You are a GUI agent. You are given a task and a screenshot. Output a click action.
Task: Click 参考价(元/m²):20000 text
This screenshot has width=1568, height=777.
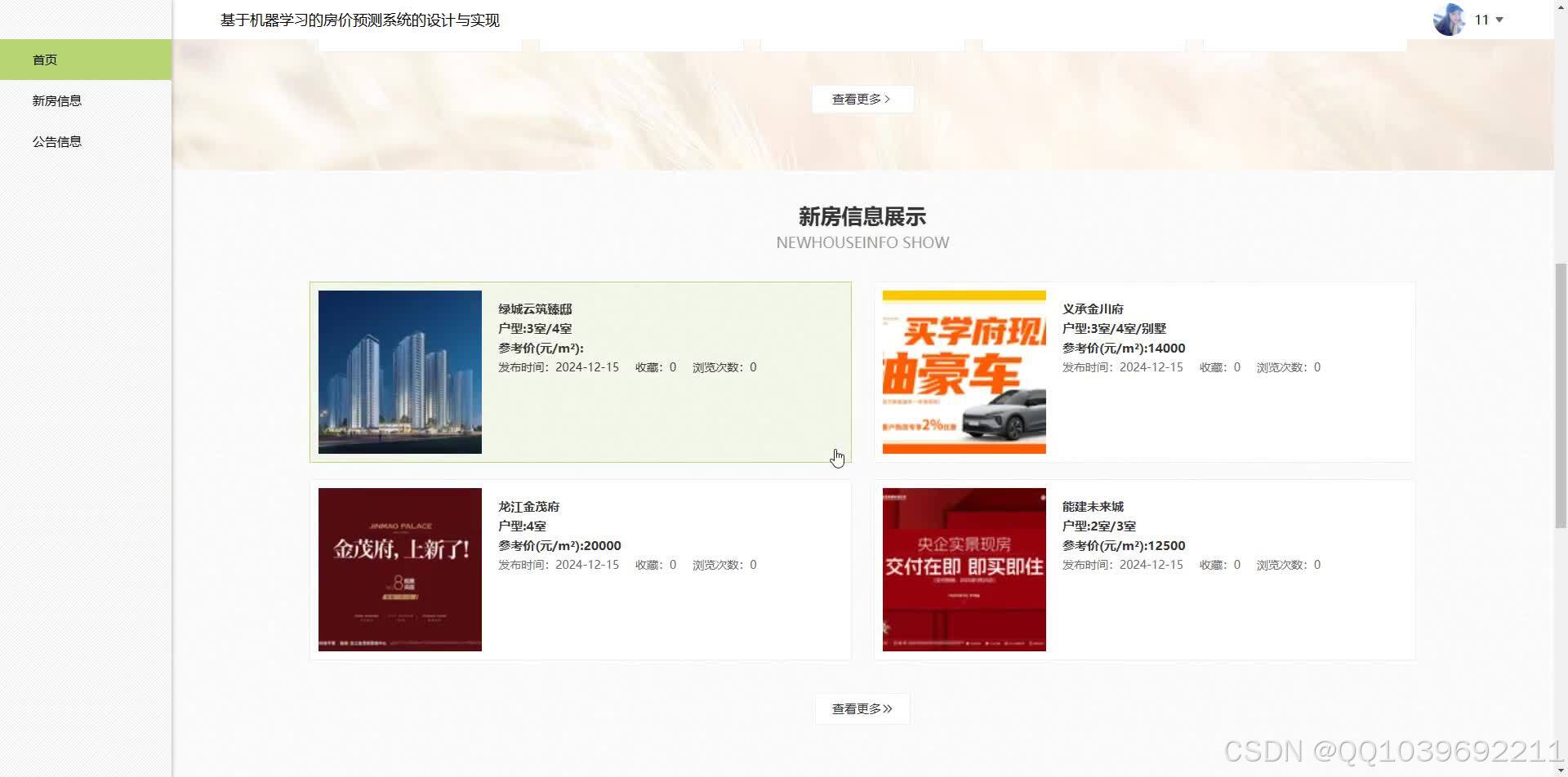pos(559,546)
